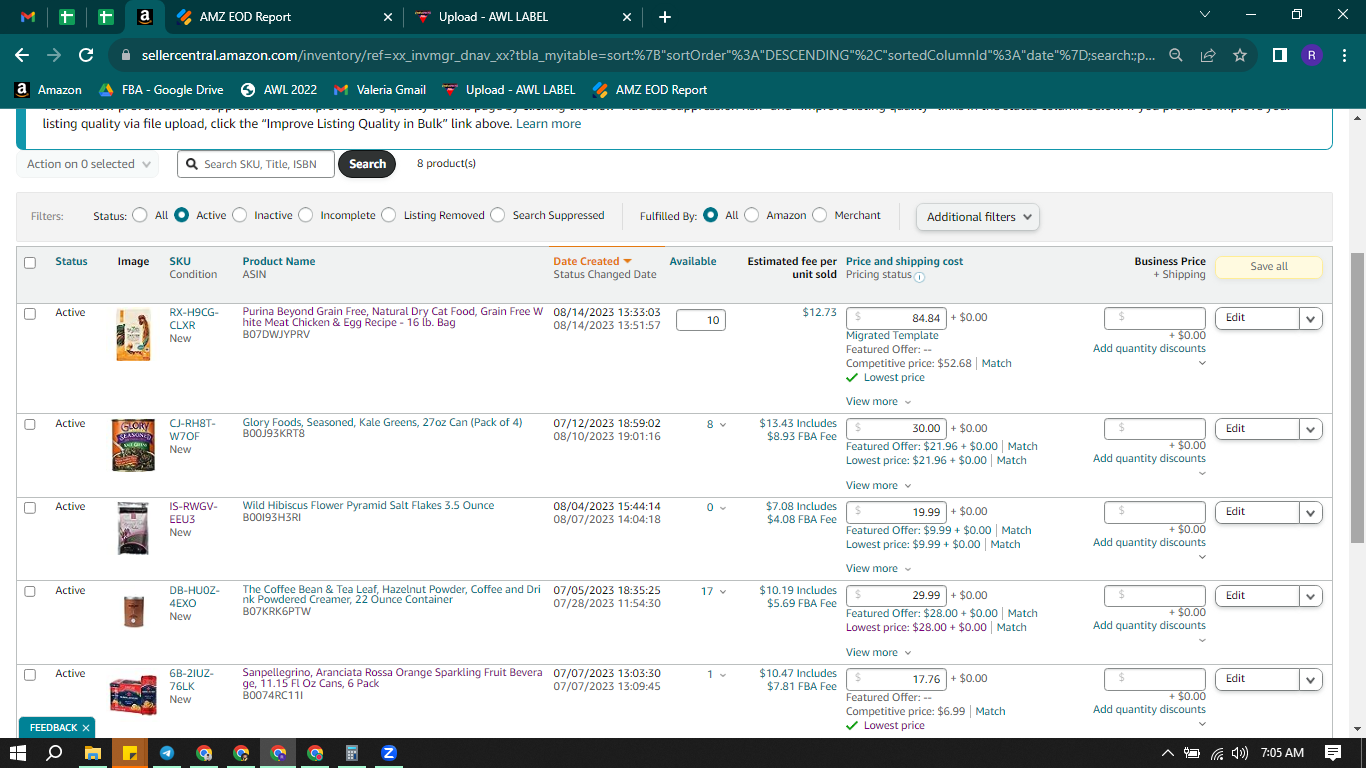Expand the Additional filters dropdown

pyautogui.click(x=978, y=217)
